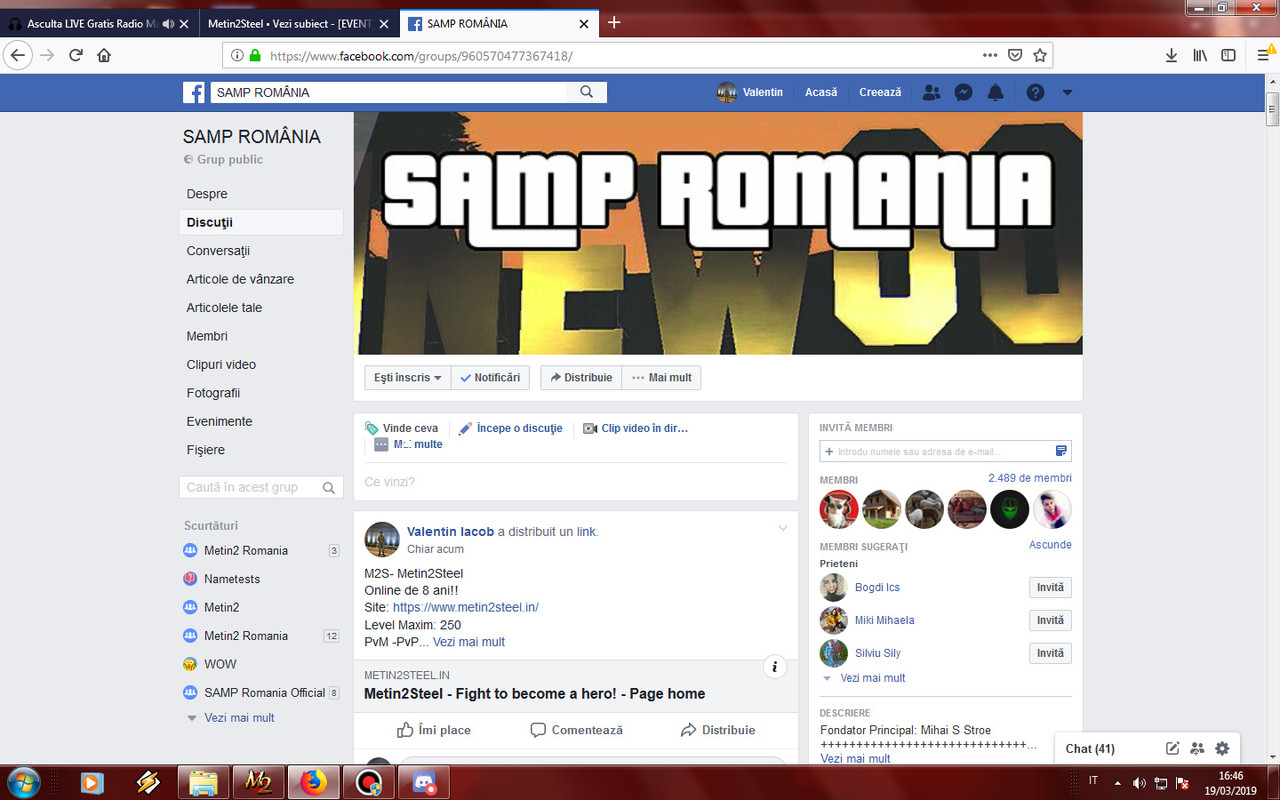Invite Bogdi Ics with the Invită button
The image size is (1280, 800).
click(1050, 587)
